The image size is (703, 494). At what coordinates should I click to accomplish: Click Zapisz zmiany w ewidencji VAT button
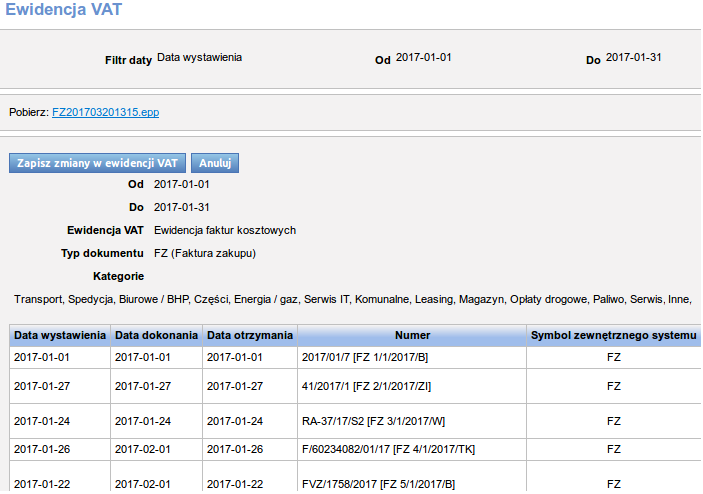click(97, 163)
